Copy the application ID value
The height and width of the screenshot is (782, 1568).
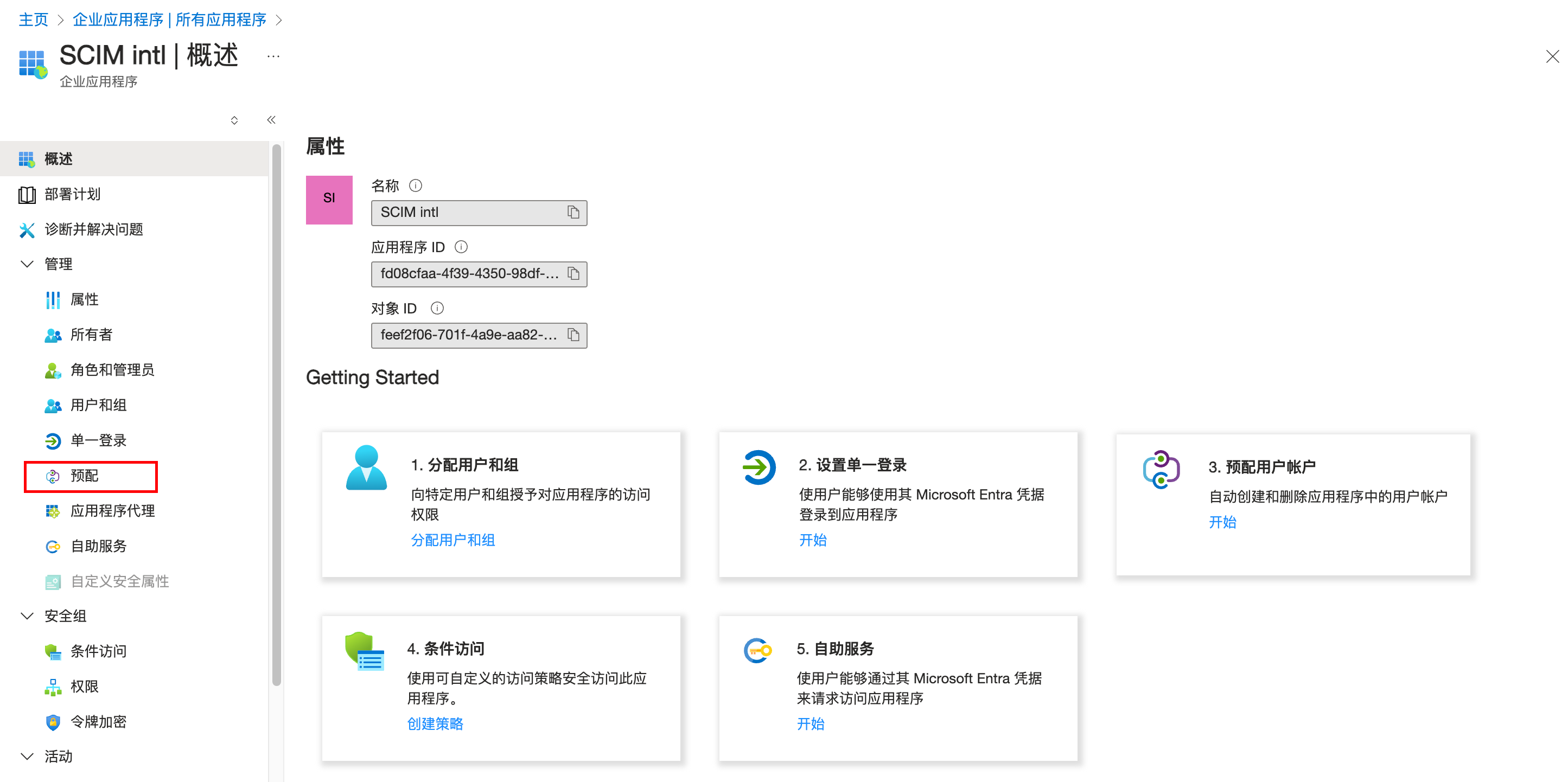[x=573, y=274]
